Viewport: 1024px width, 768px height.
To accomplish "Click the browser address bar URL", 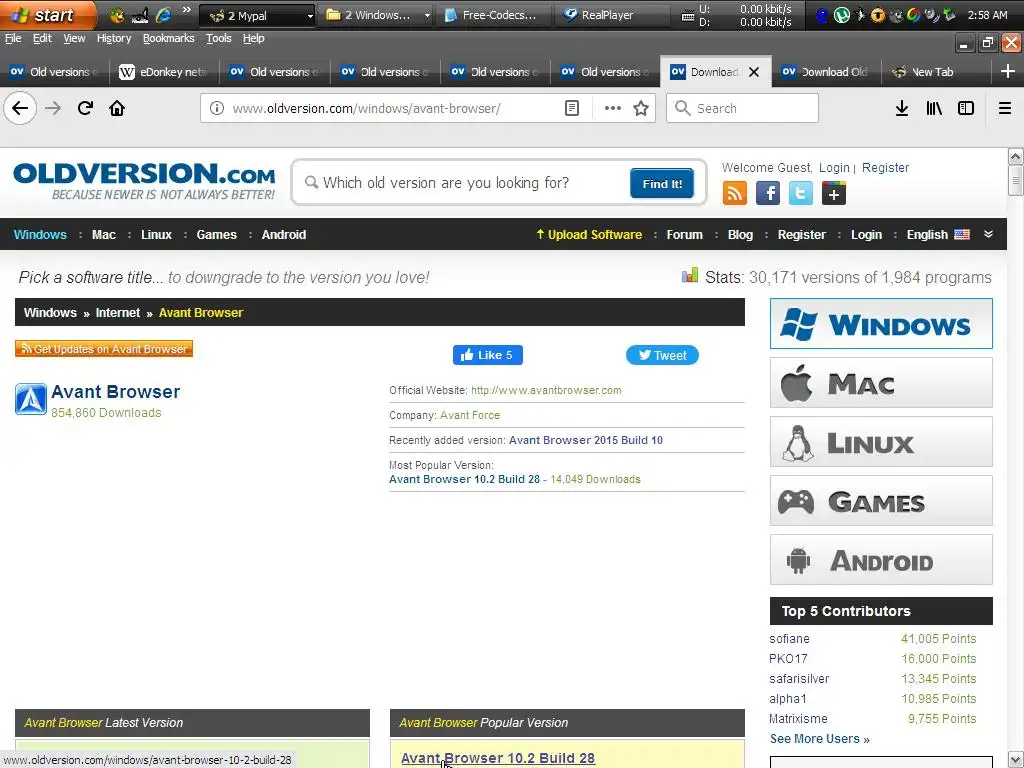I will 366,108.
